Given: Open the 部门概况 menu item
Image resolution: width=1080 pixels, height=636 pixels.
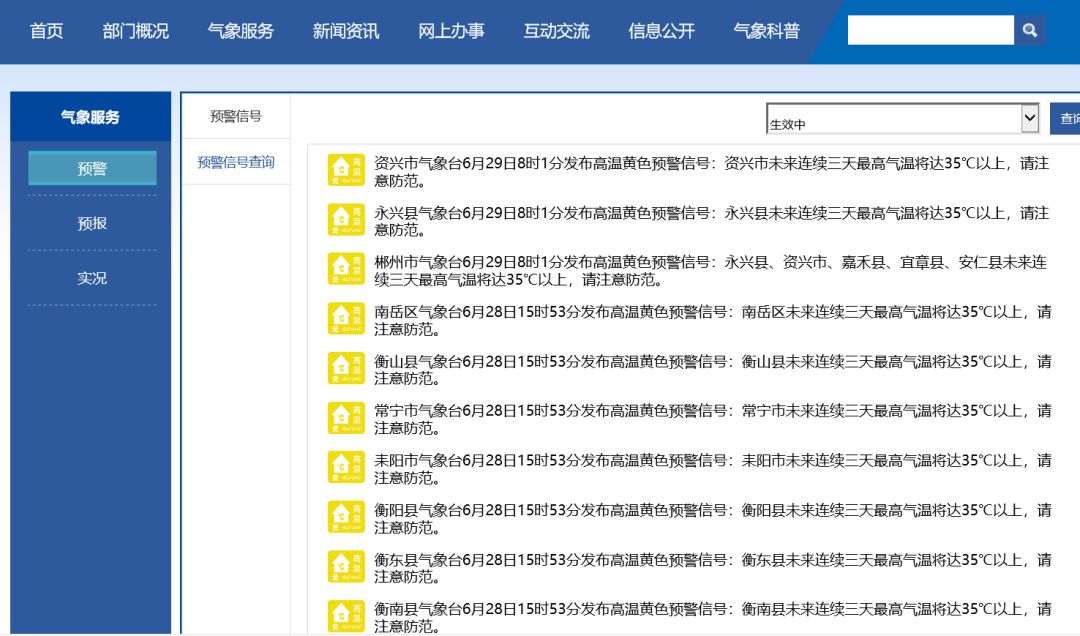Looking at the screenshot, I should (136, 31).
